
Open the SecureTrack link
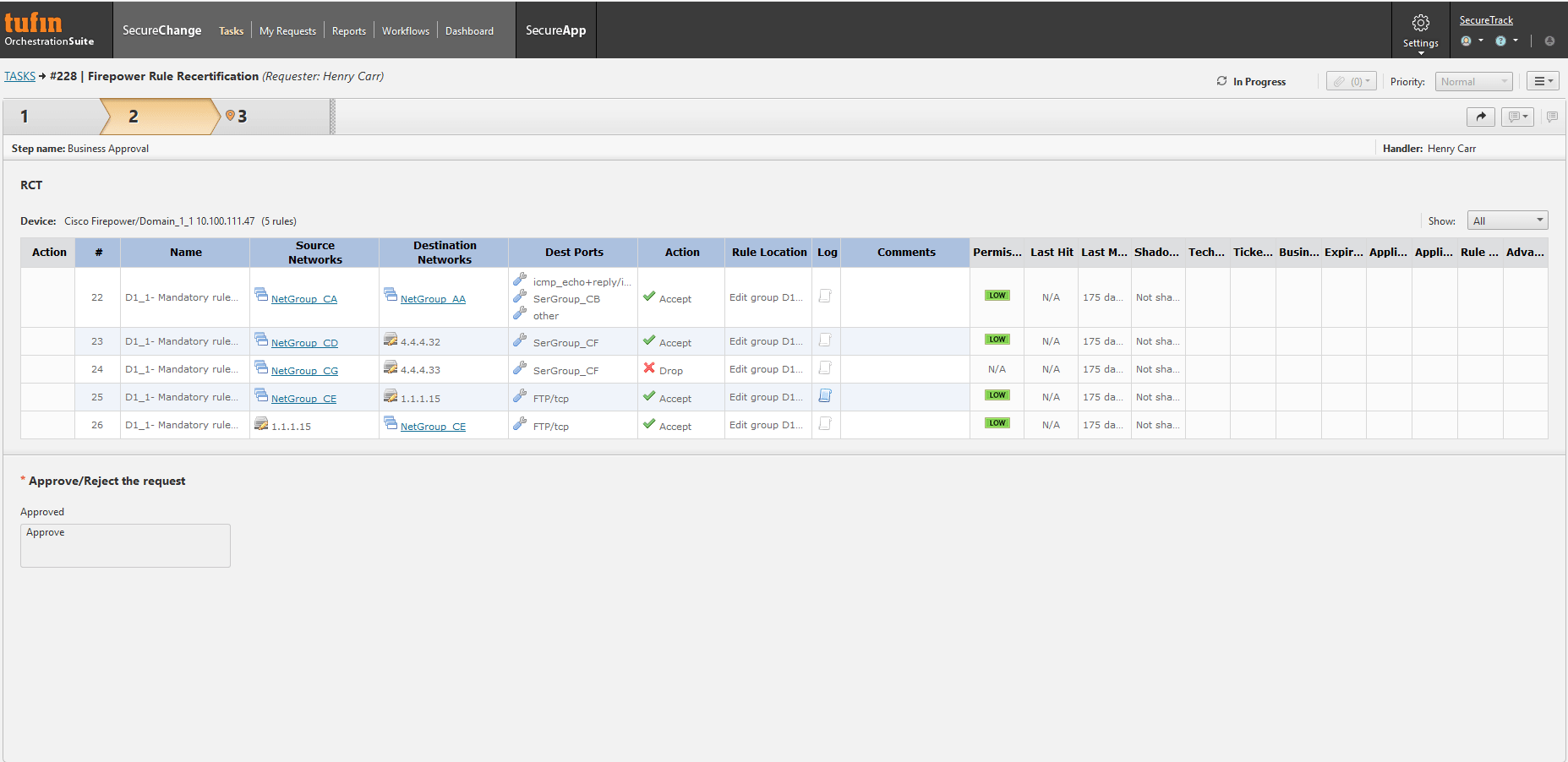point(1485,19)
